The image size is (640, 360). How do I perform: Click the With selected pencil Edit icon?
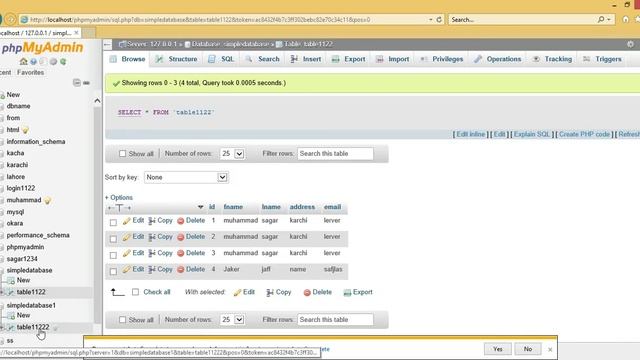tap(237, 293)
